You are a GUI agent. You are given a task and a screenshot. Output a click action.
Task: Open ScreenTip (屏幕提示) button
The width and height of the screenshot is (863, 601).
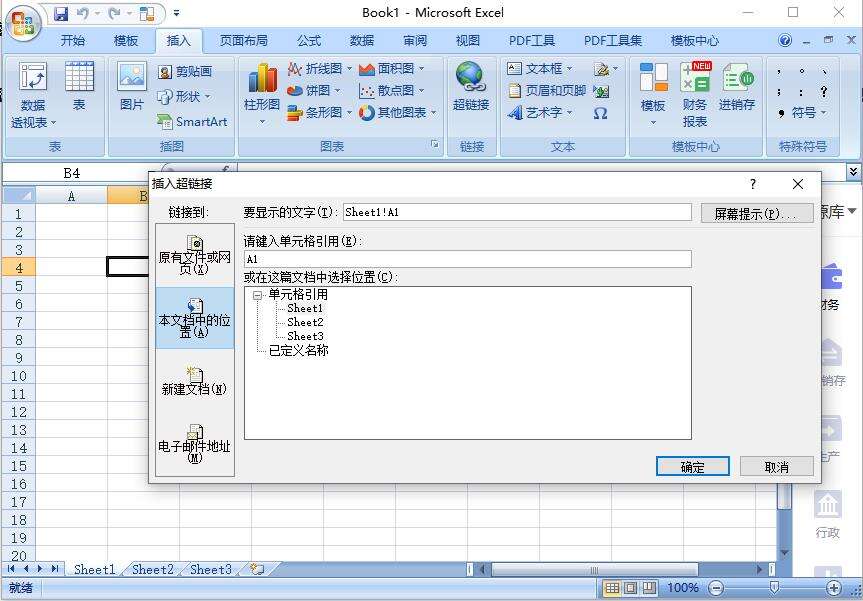click(757, 213)
